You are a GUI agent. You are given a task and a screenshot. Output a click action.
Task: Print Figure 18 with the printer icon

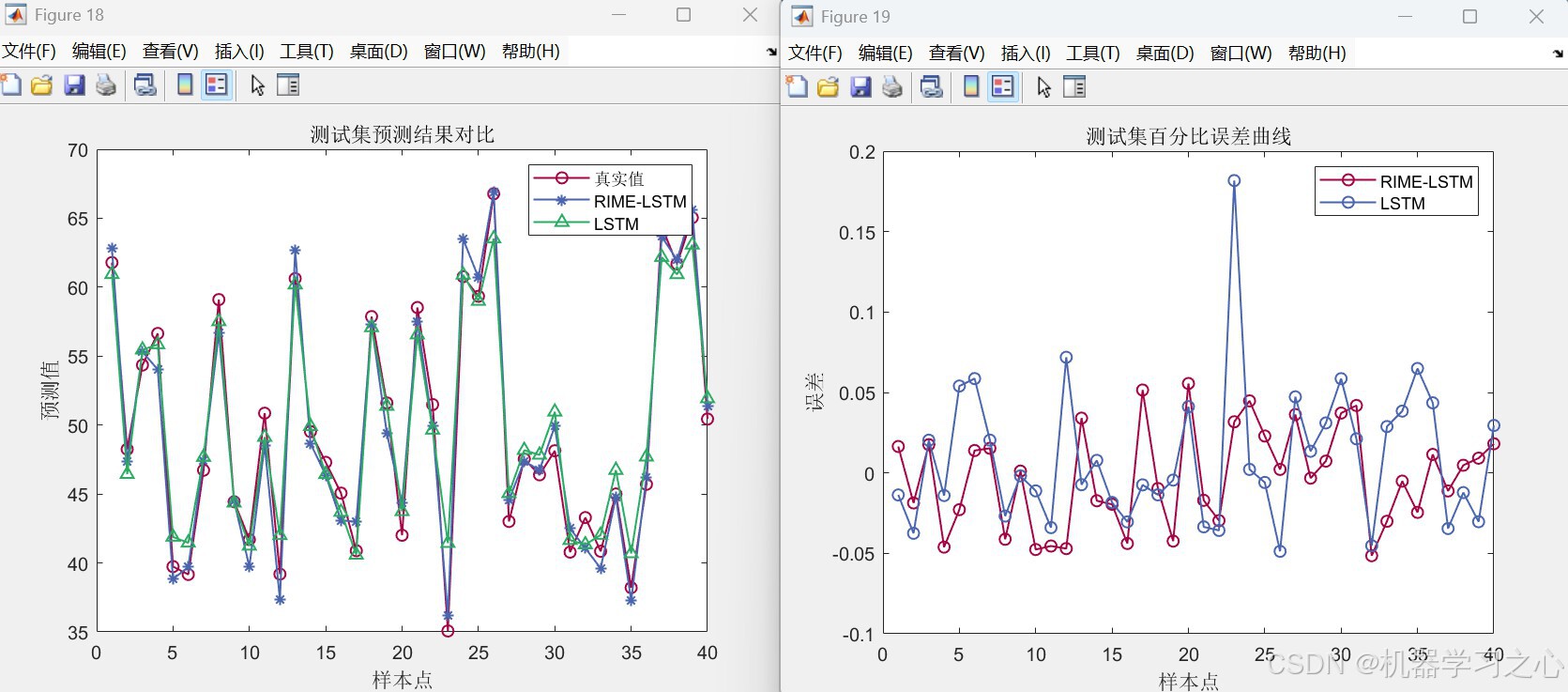click(106, 85)
